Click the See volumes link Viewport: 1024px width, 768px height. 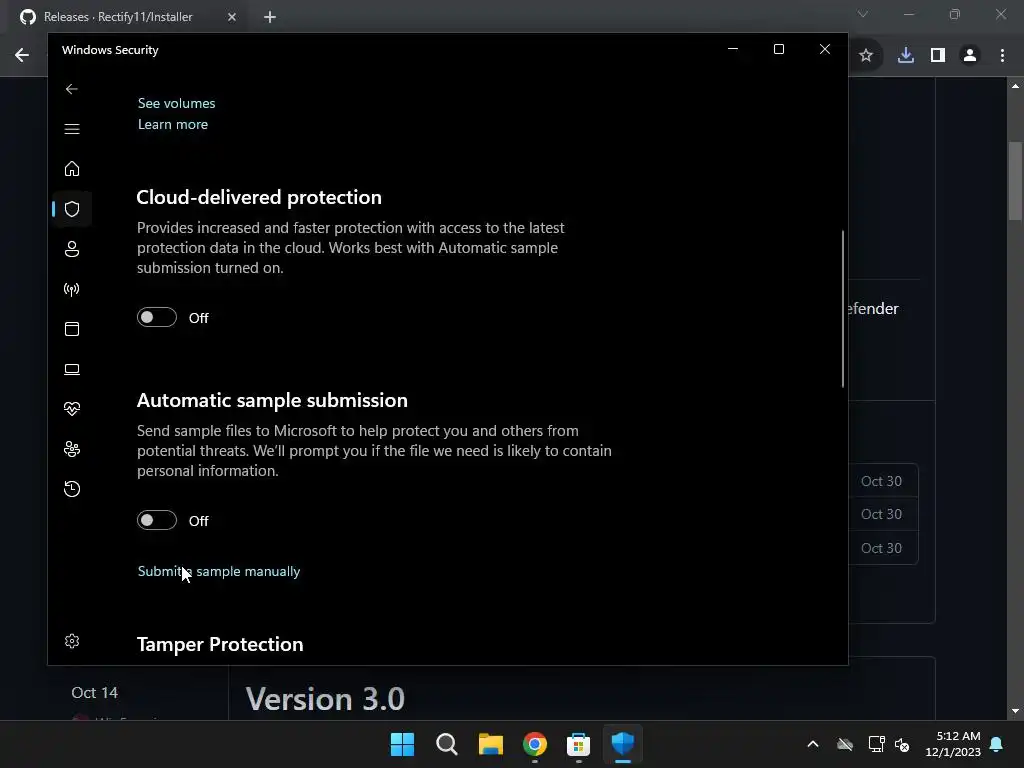click(176, 103)
